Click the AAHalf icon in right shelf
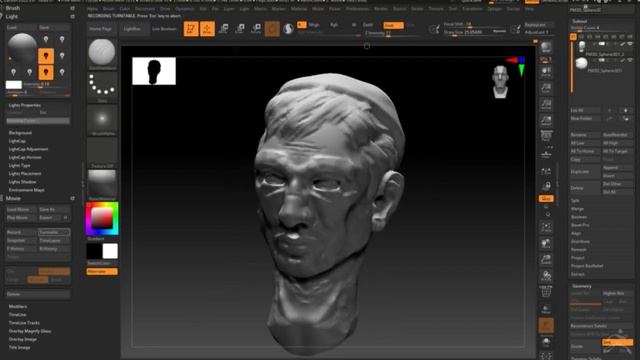This screenshot has height=360, width=640. coord(546,121)
